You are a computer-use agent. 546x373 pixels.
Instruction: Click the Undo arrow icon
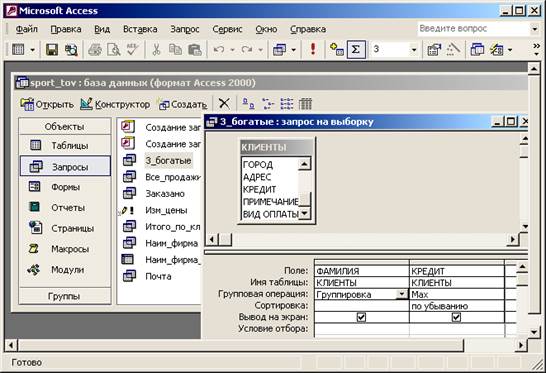click(219, 50)
